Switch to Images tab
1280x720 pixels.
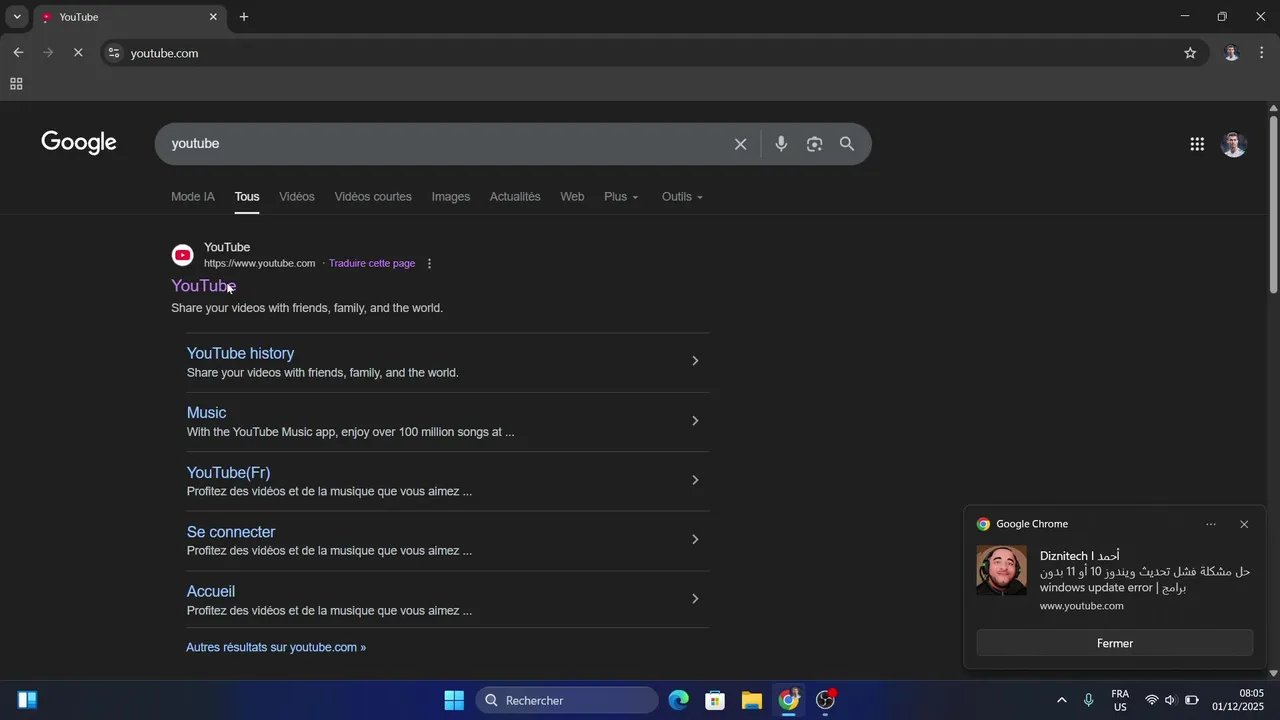click(x=451, y=197)
